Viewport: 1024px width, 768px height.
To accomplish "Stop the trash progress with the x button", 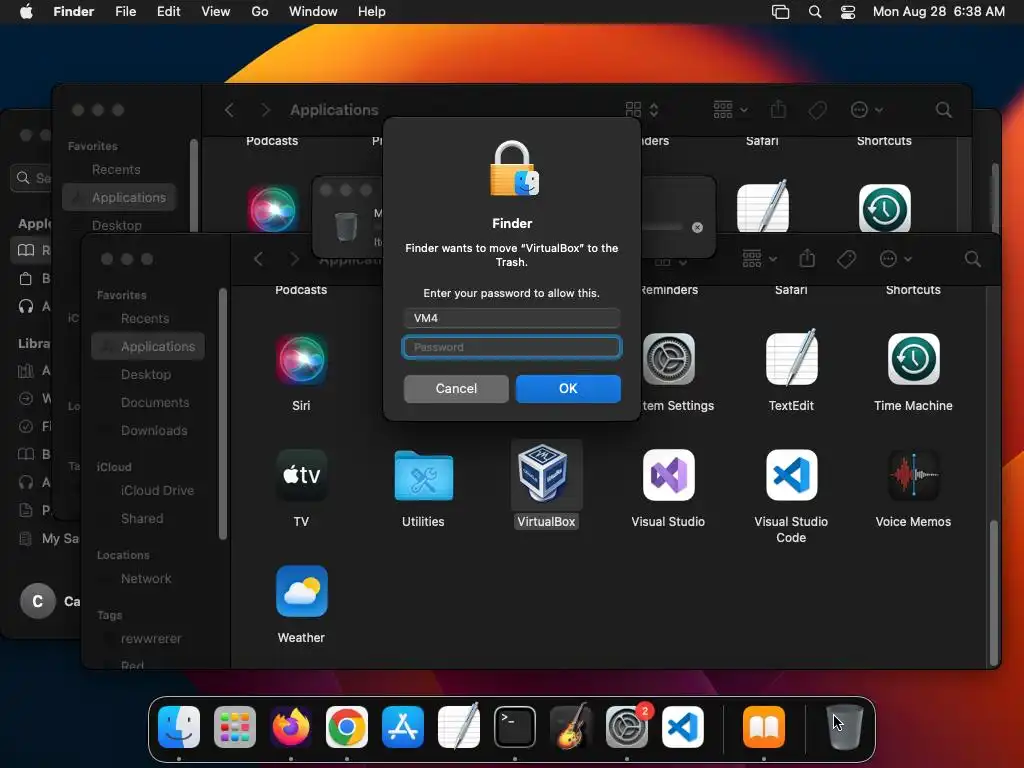I will point(697,227).
